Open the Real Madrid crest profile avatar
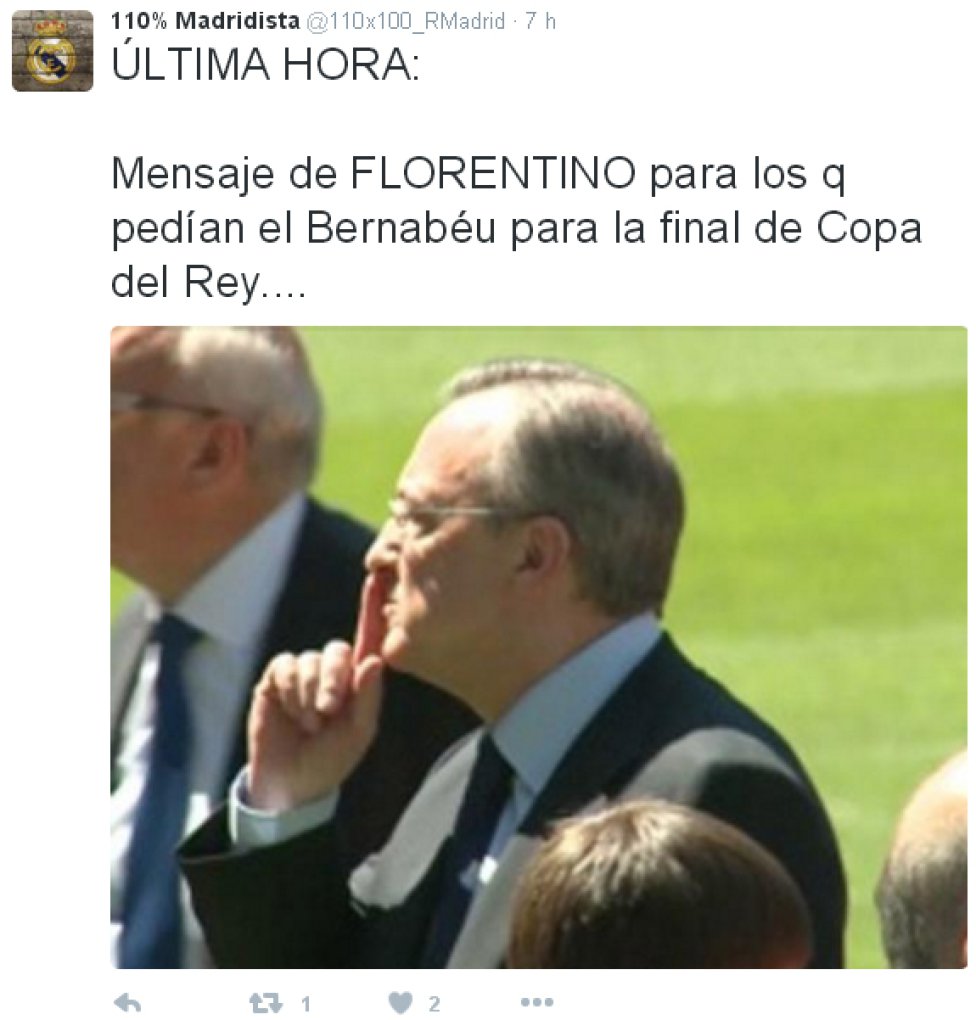 [x=52, y=51]
